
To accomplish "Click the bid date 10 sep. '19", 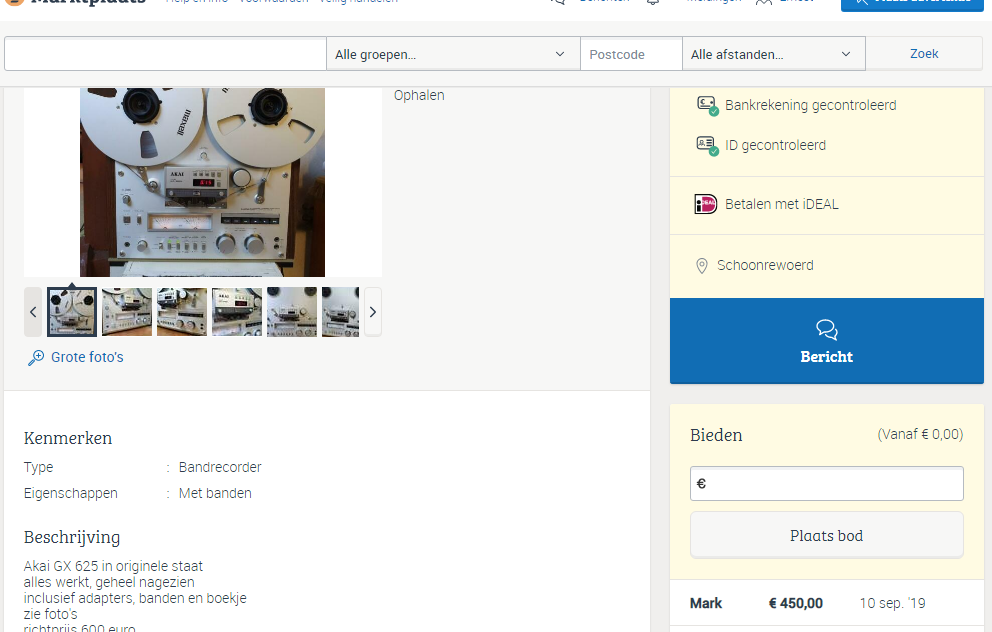I will 892,604.
